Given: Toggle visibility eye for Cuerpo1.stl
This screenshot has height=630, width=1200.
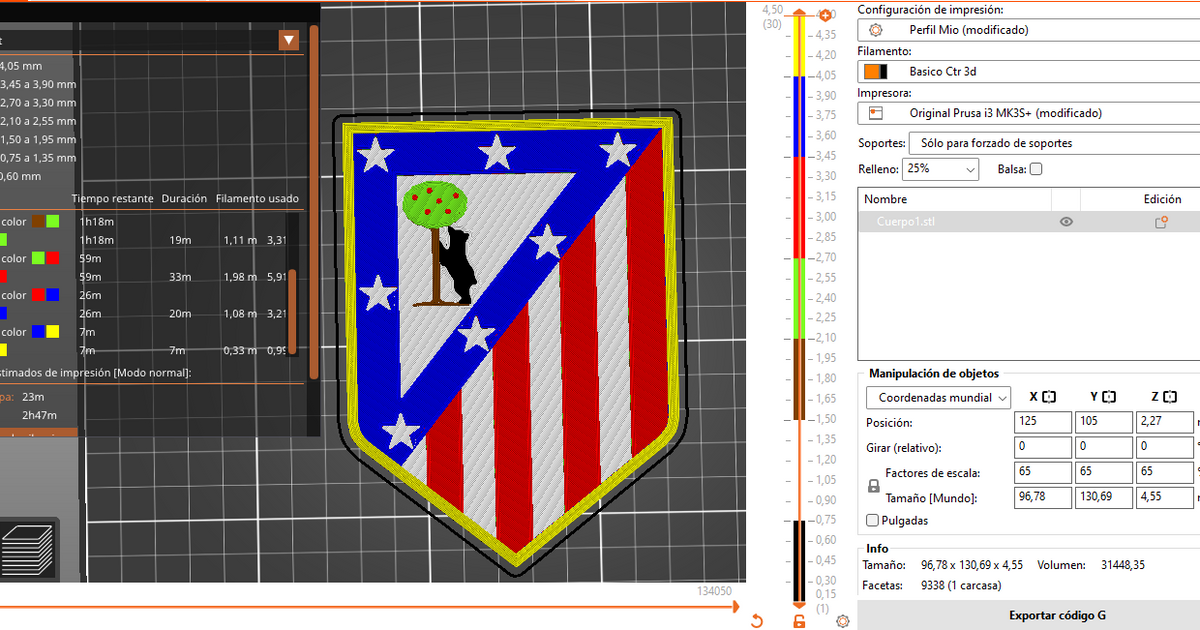Looking at the screenshot, I should click(x=1066, y=222).
